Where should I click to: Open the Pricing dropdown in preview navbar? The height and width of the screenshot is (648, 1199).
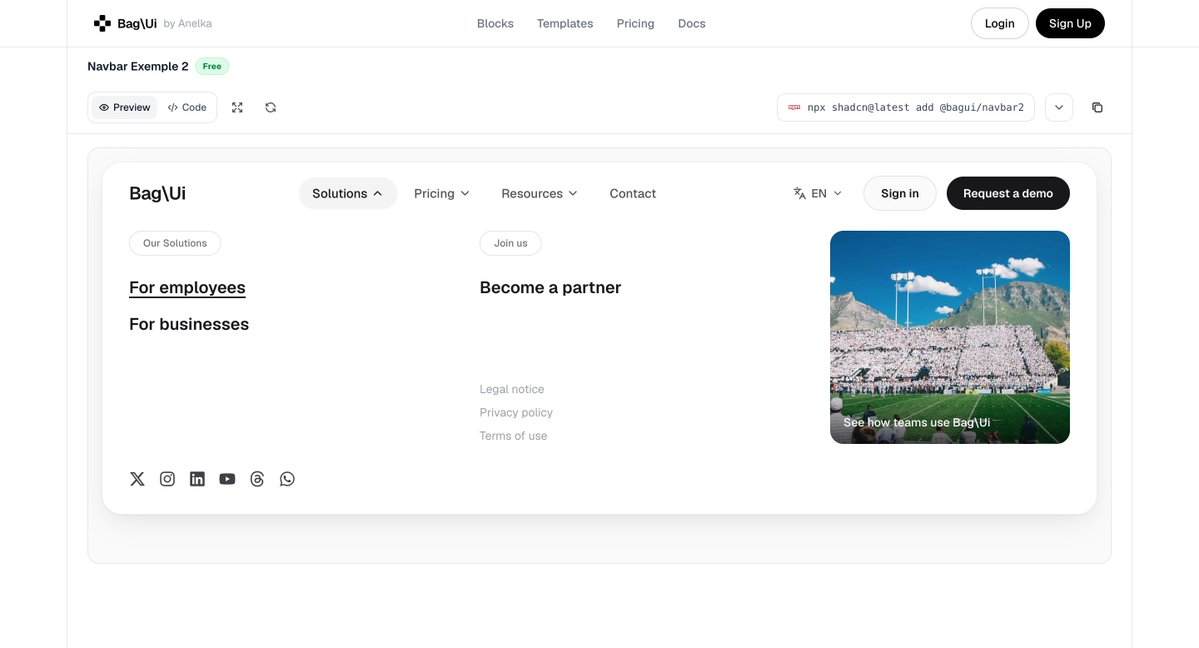click(441, 194)
